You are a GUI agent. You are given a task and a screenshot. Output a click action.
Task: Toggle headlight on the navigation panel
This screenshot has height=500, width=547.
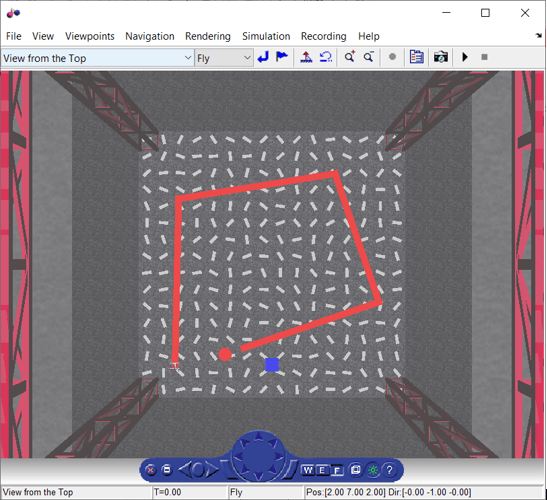[373, 470]
